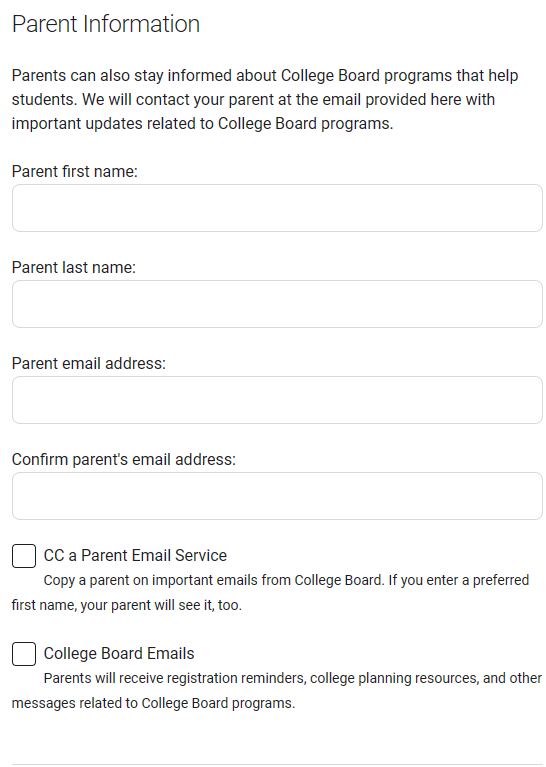Click the 'Confirm parent's email address:' label

point(124,459)
